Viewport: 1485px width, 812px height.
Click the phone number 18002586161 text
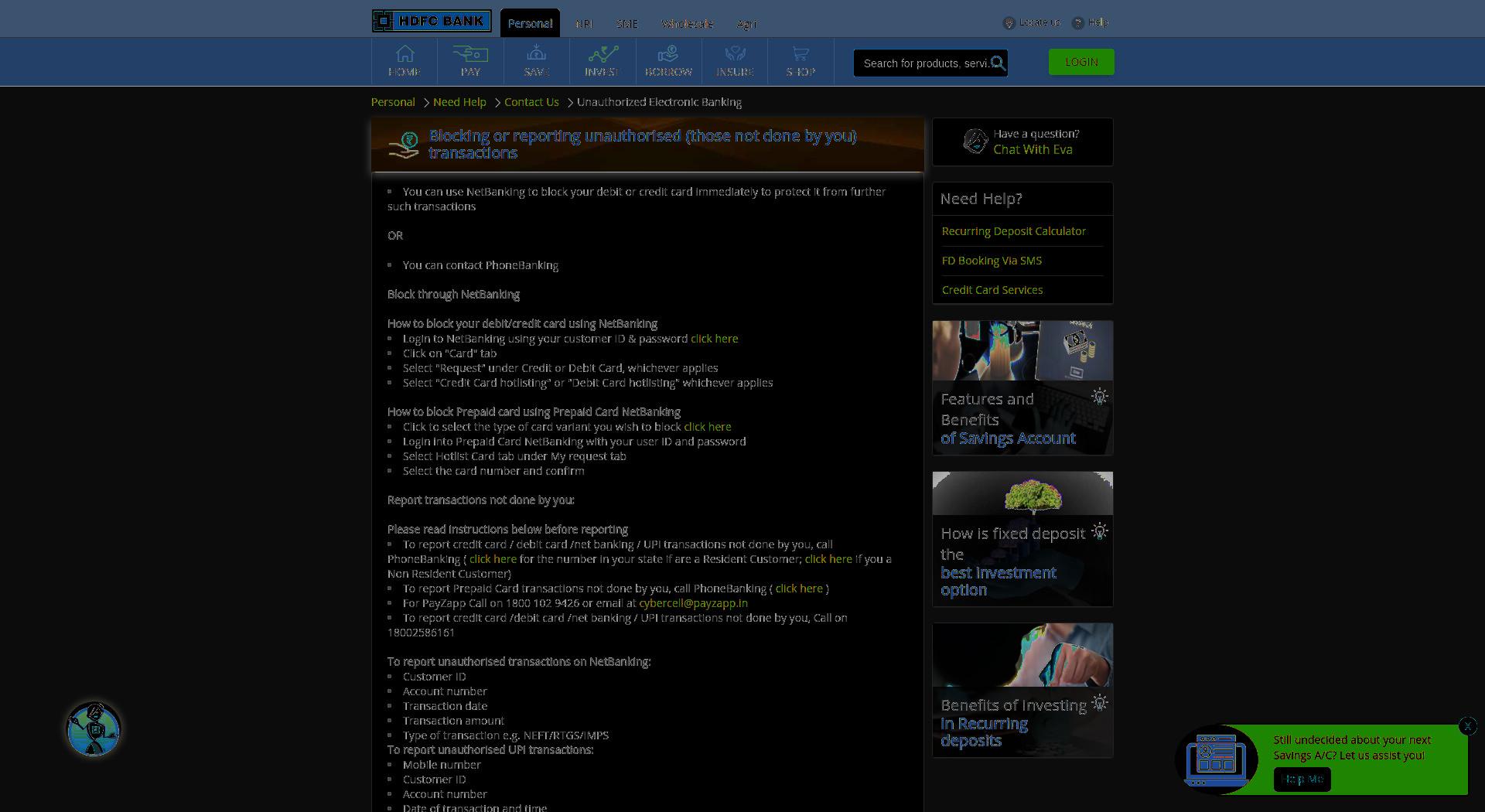point(421,633)
